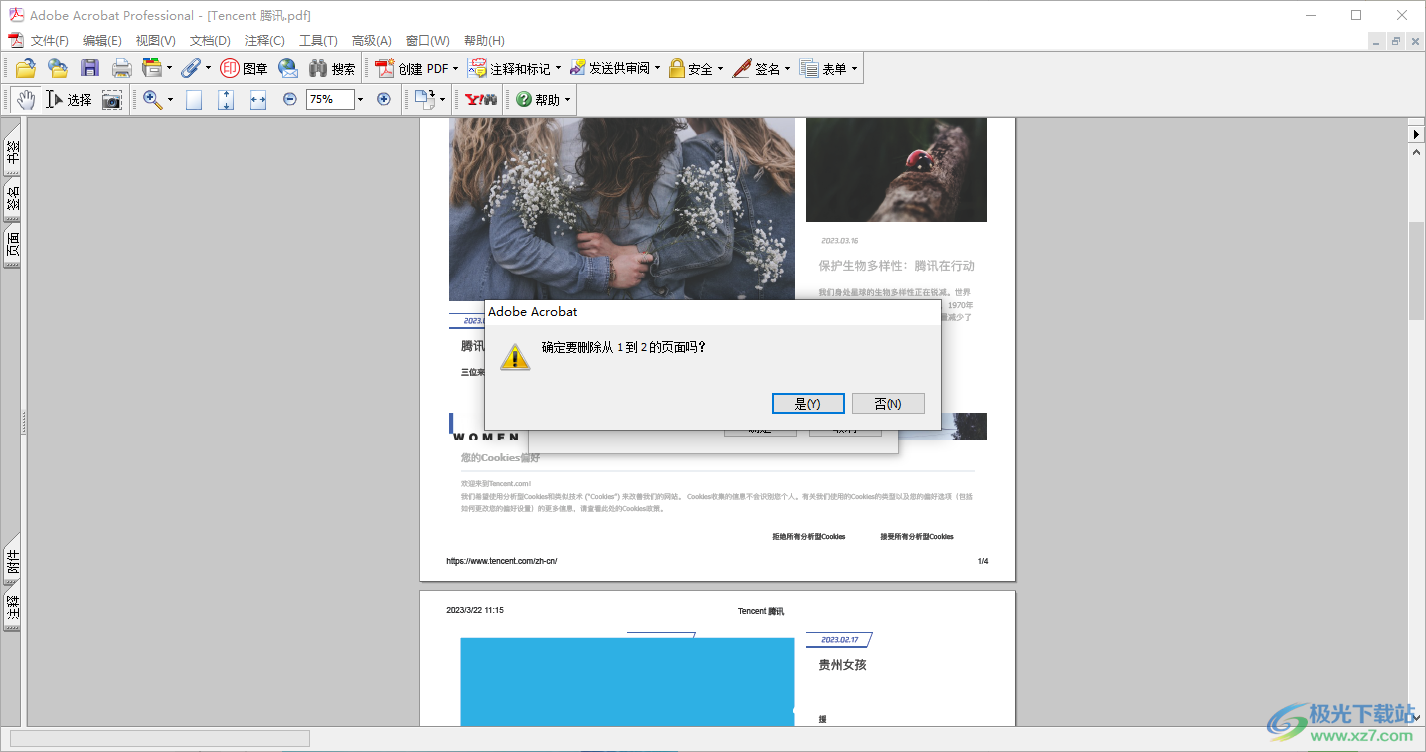Click the green 帮助 question icon

click(x=524, y=99)
